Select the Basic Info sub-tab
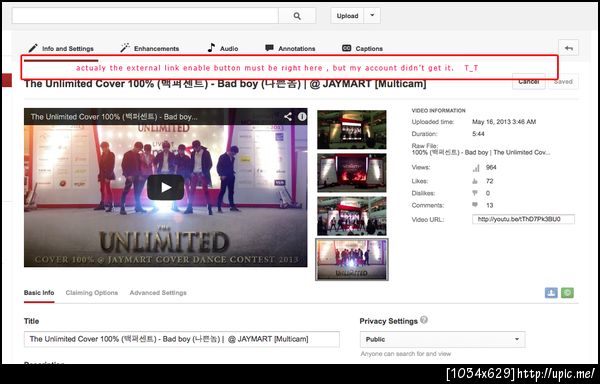This screenshot has width=600, height=384. coord(39,293)
